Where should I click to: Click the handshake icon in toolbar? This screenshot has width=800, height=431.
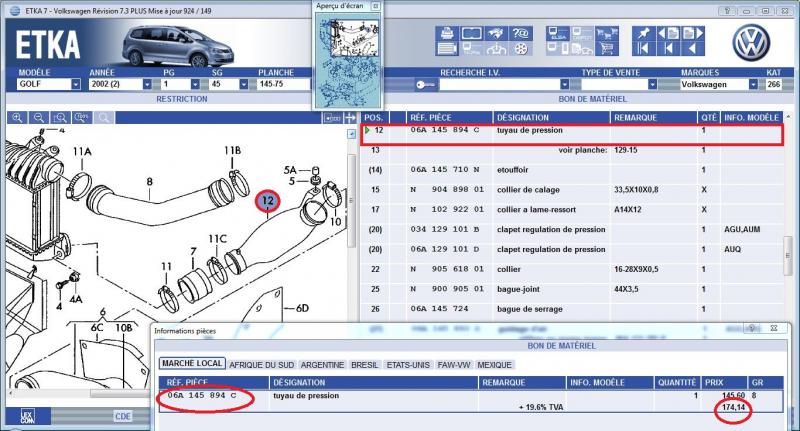tap(495, 34)
